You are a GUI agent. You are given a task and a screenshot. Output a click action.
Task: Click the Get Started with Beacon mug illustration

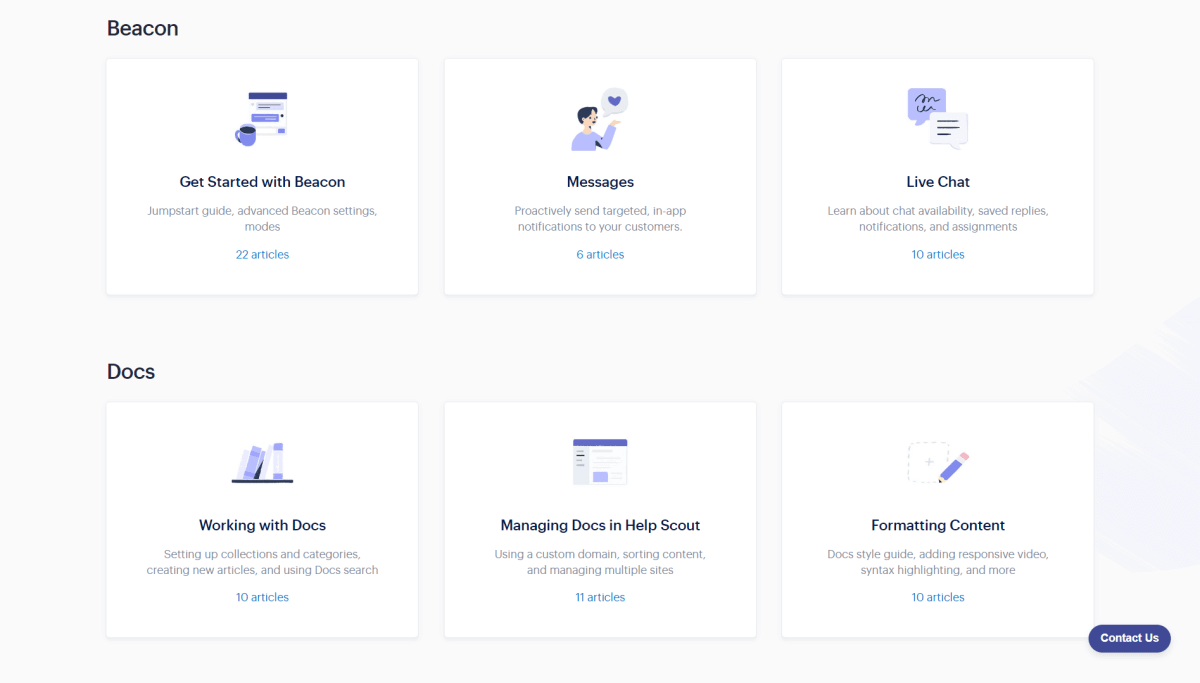pos(261,119)
